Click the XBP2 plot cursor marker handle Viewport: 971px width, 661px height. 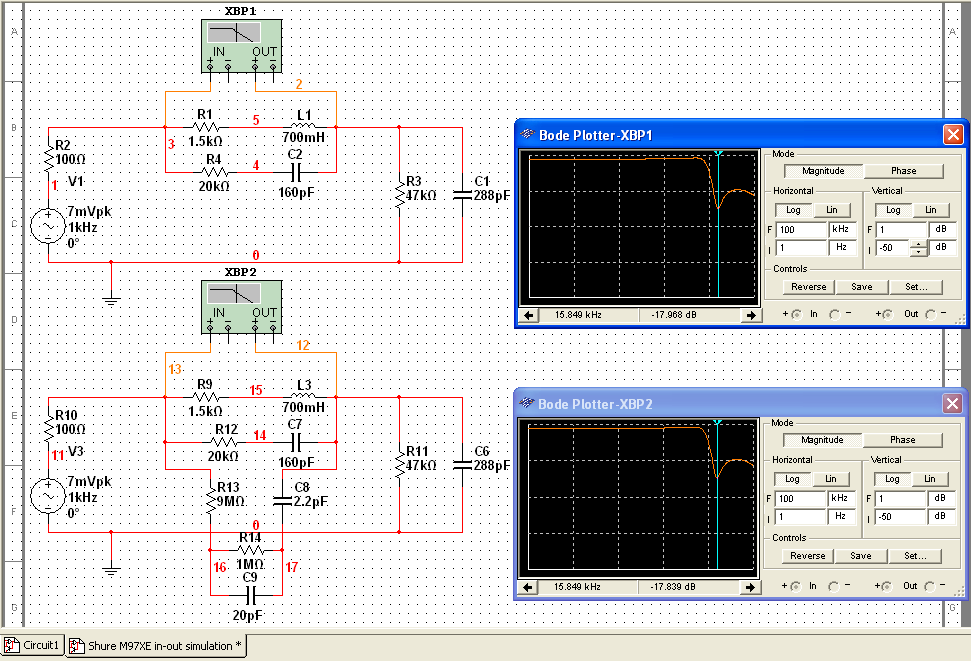(x=717, y=422)
